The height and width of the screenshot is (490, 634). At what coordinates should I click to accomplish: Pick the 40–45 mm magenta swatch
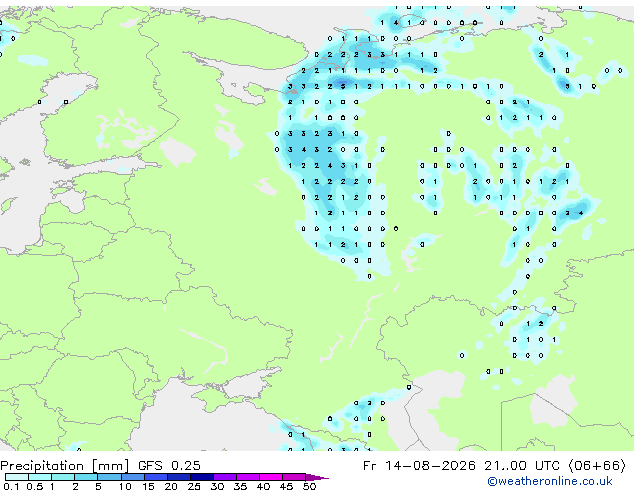tap(271, 477)
